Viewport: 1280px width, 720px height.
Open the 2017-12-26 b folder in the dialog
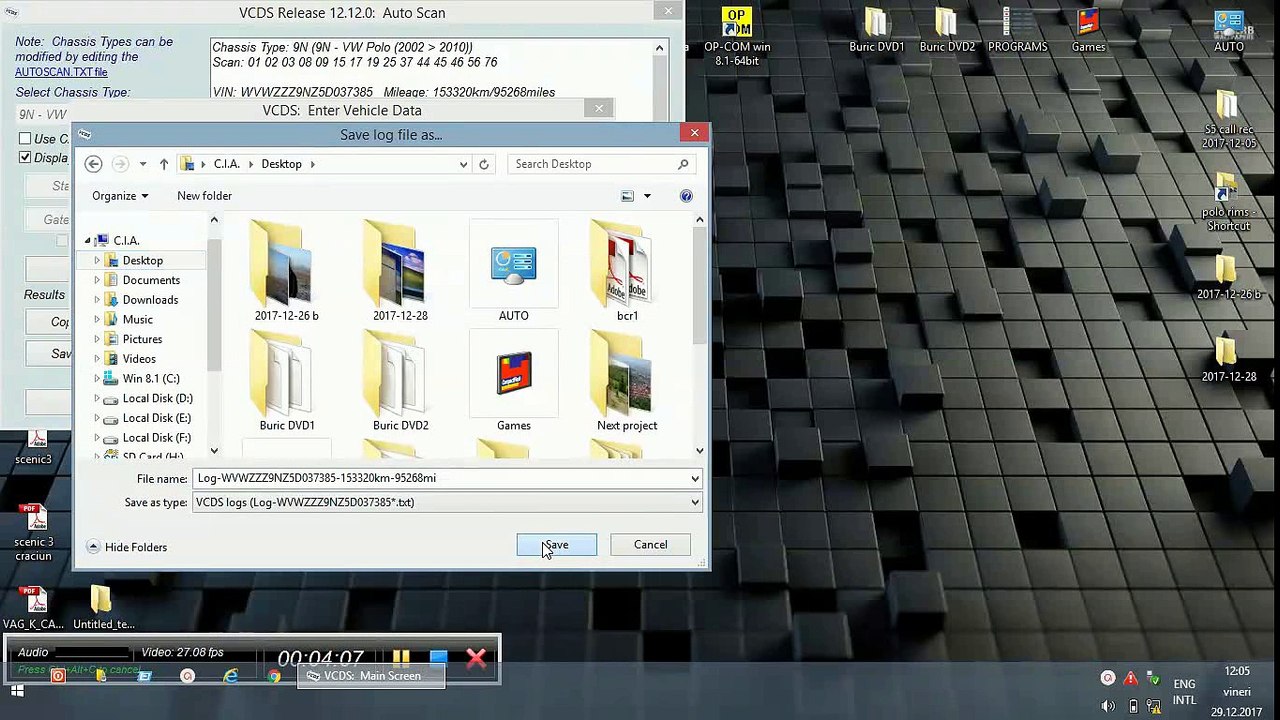click(287, 271)
